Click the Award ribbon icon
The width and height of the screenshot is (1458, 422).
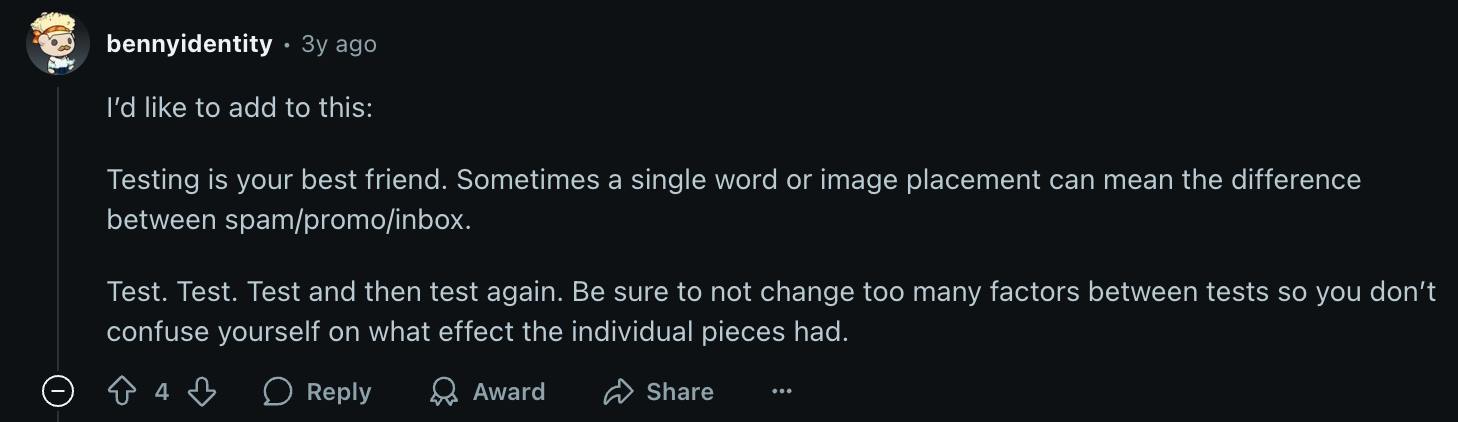(443, 392)
